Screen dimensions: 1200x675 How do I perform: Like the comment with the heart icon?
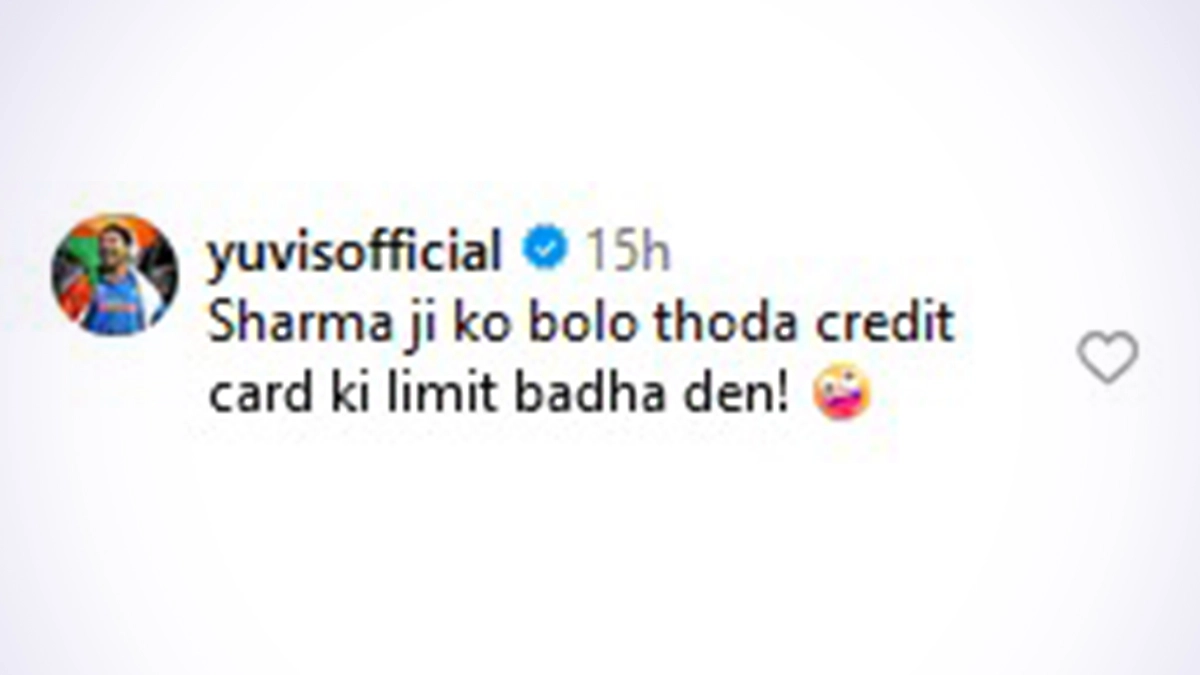pyautogui.click(x=1107, y=357)
